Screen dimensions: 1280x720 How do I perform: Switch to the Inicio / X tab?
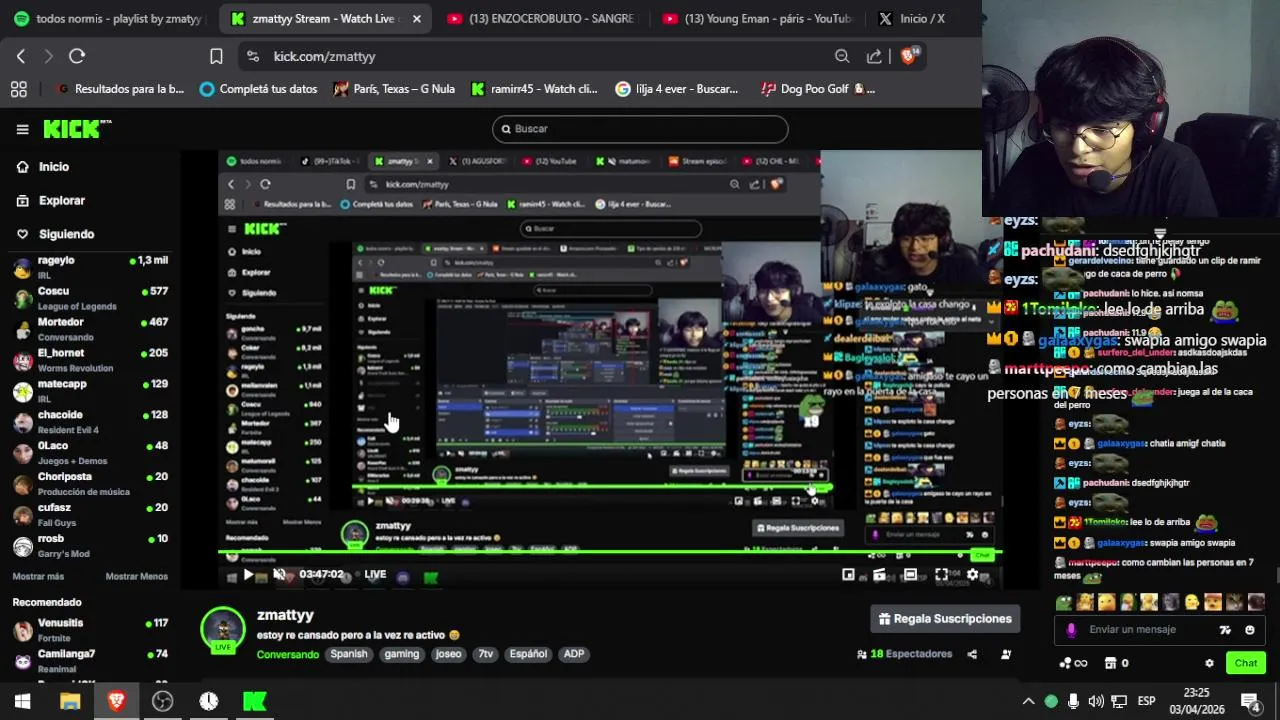tap(912, 18)
